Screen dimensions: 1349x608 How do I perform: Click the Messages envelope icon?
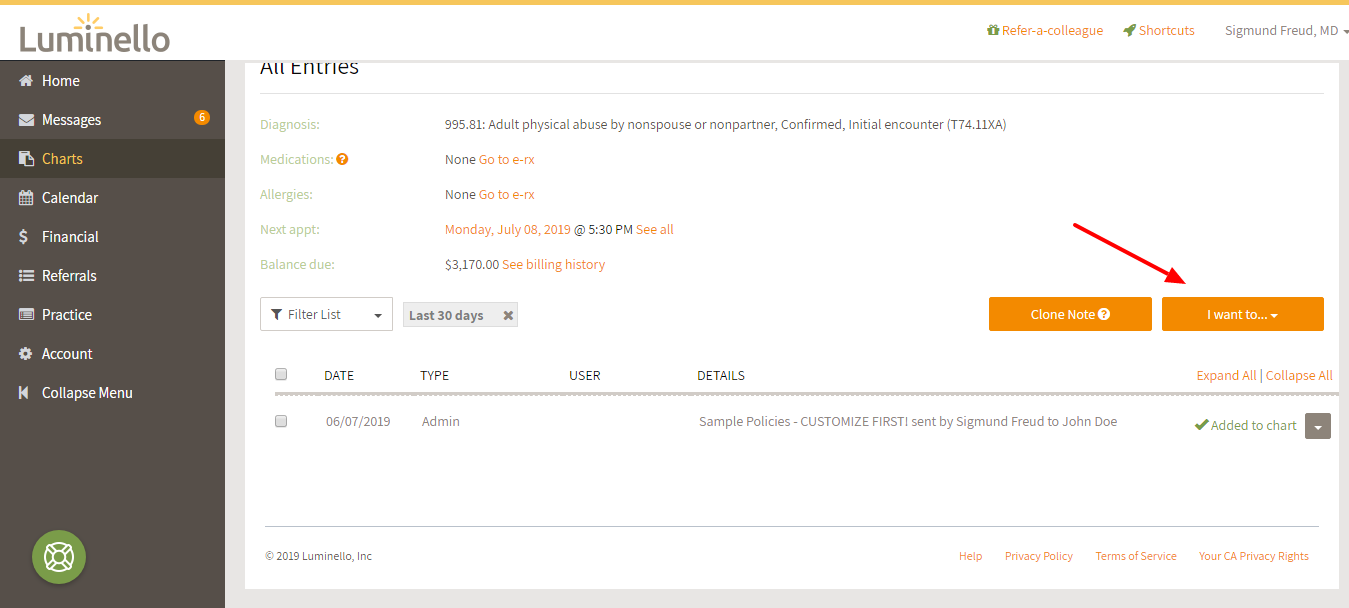tap(26, 120)
